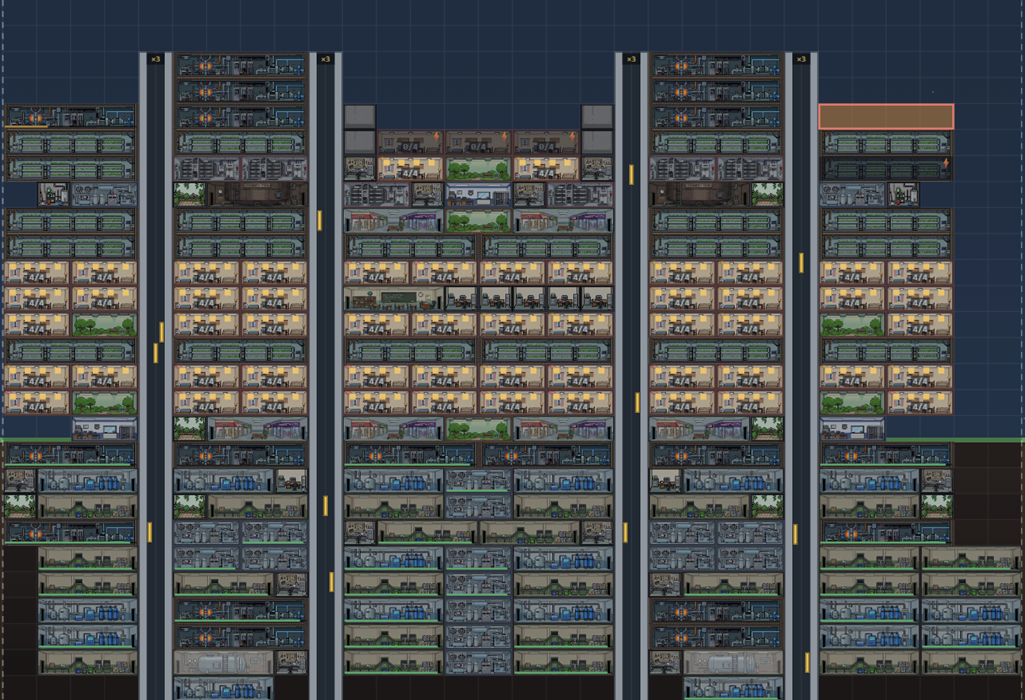1025x700 pixels.
Task: Select ground-level office in leftmost tower
Action: (105, 429)
